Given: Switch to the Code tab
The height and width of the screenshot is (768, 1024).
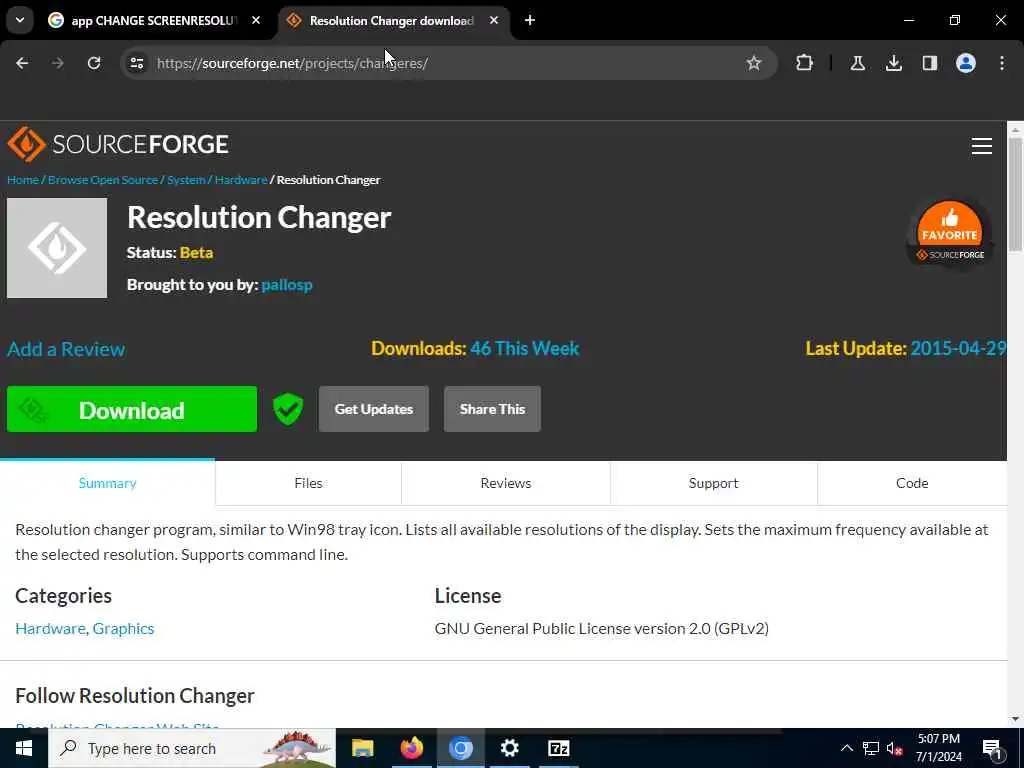Looking at the screenshot, I should [x=912, y=483].
